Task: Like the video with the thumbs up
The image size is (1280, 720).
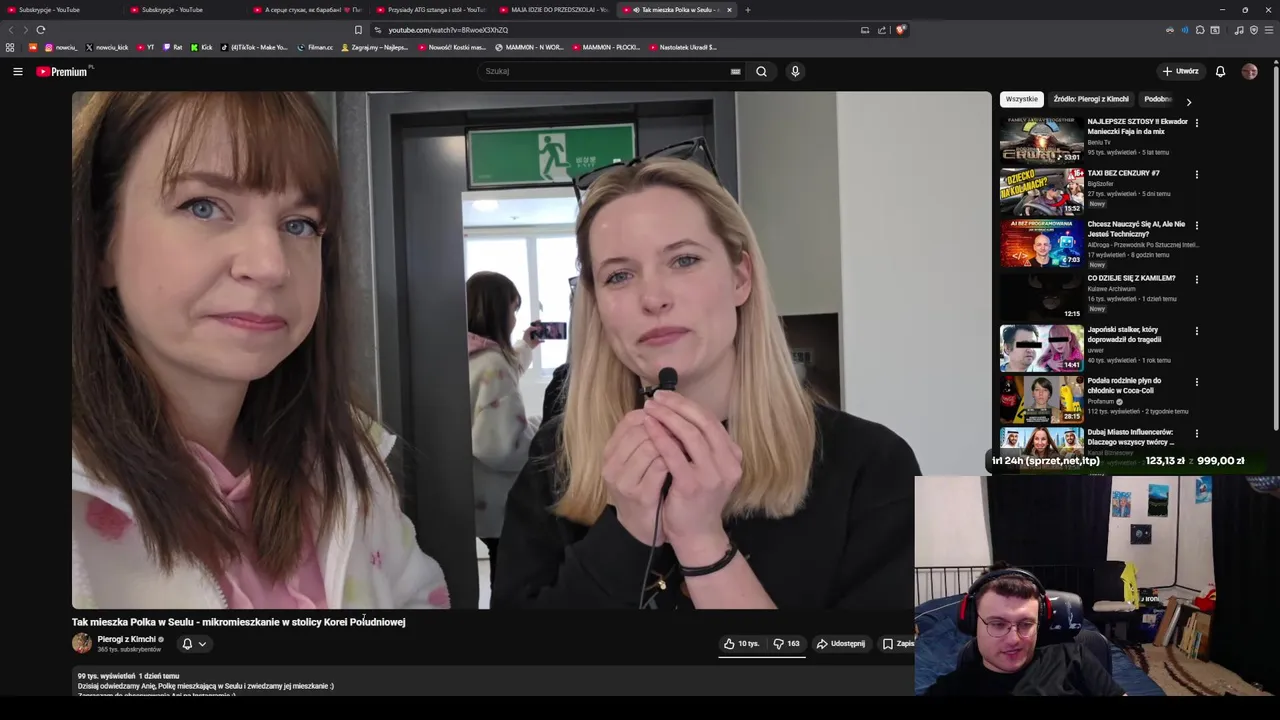Action: [x=742, y=644]
